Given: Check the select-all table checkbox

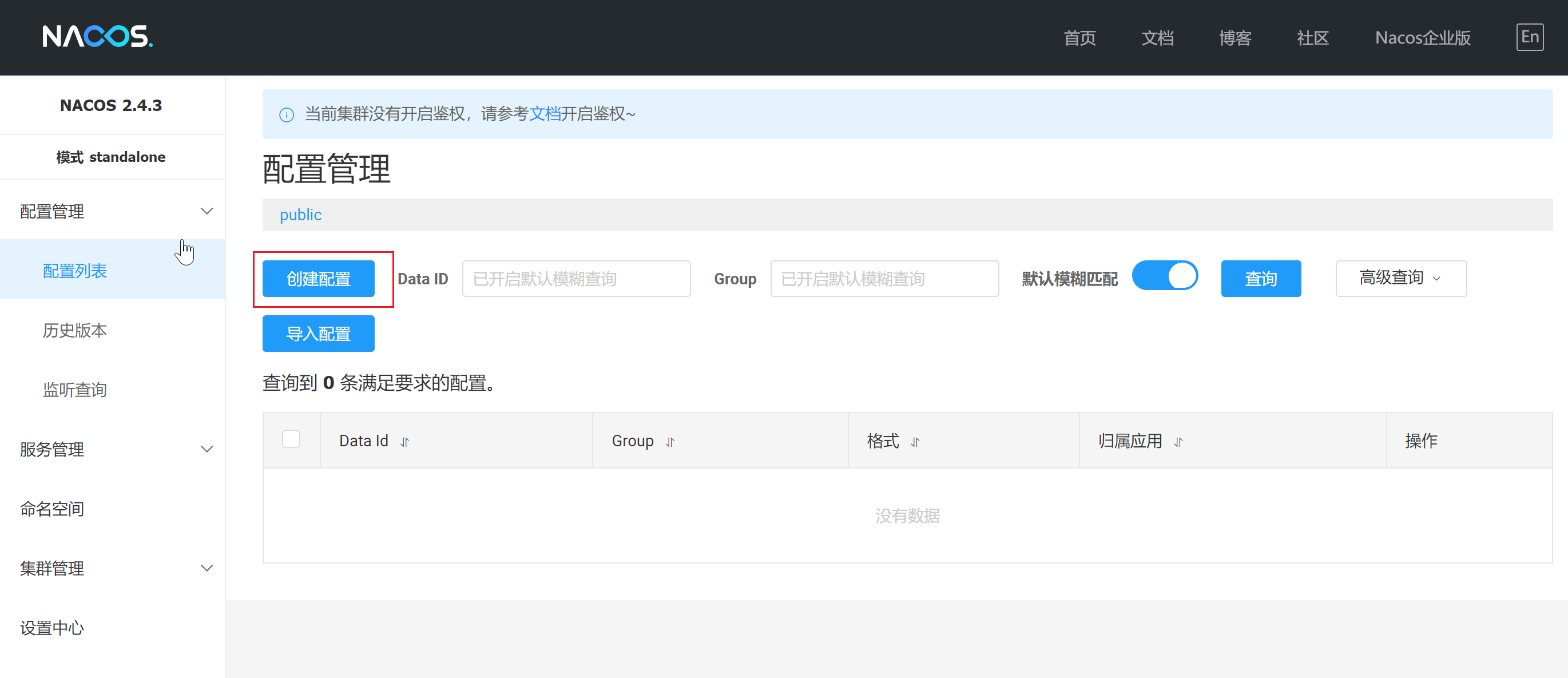Looking at the screenshot, I should (x=291, y=439).
